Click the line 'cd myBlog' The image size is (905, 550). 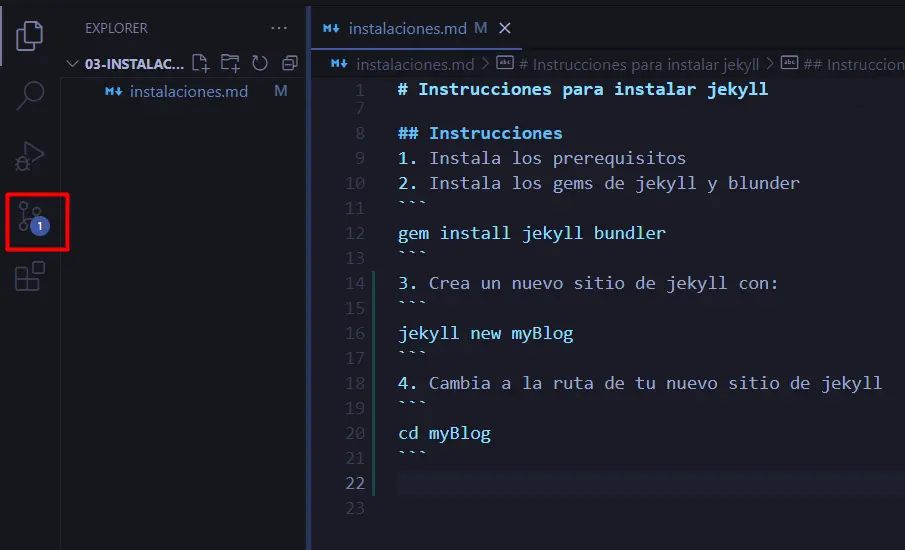pos(444,433)
